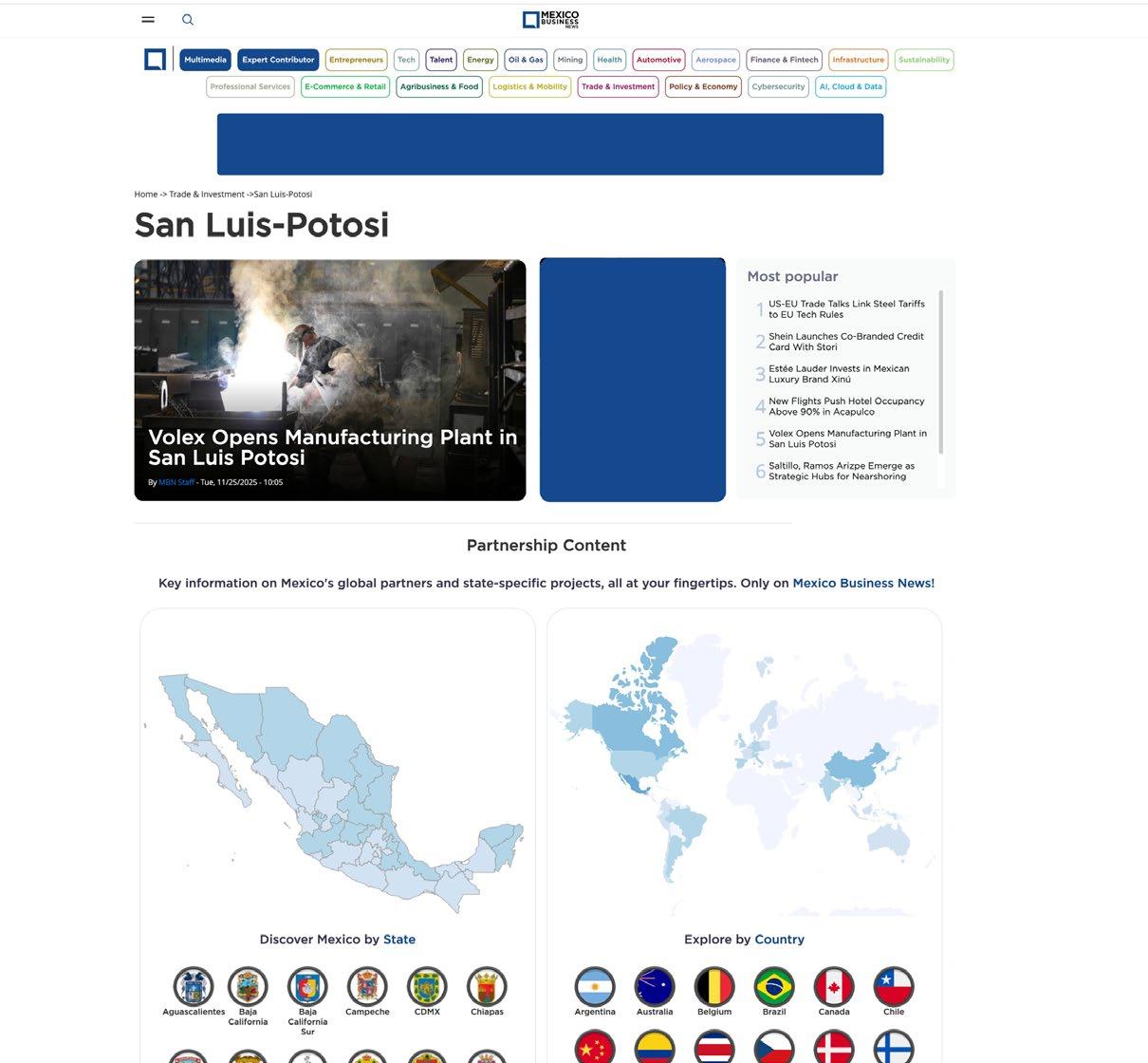Open the hamburger menu icon
Screen dimensions: 1148x1063
coord(148,19)
